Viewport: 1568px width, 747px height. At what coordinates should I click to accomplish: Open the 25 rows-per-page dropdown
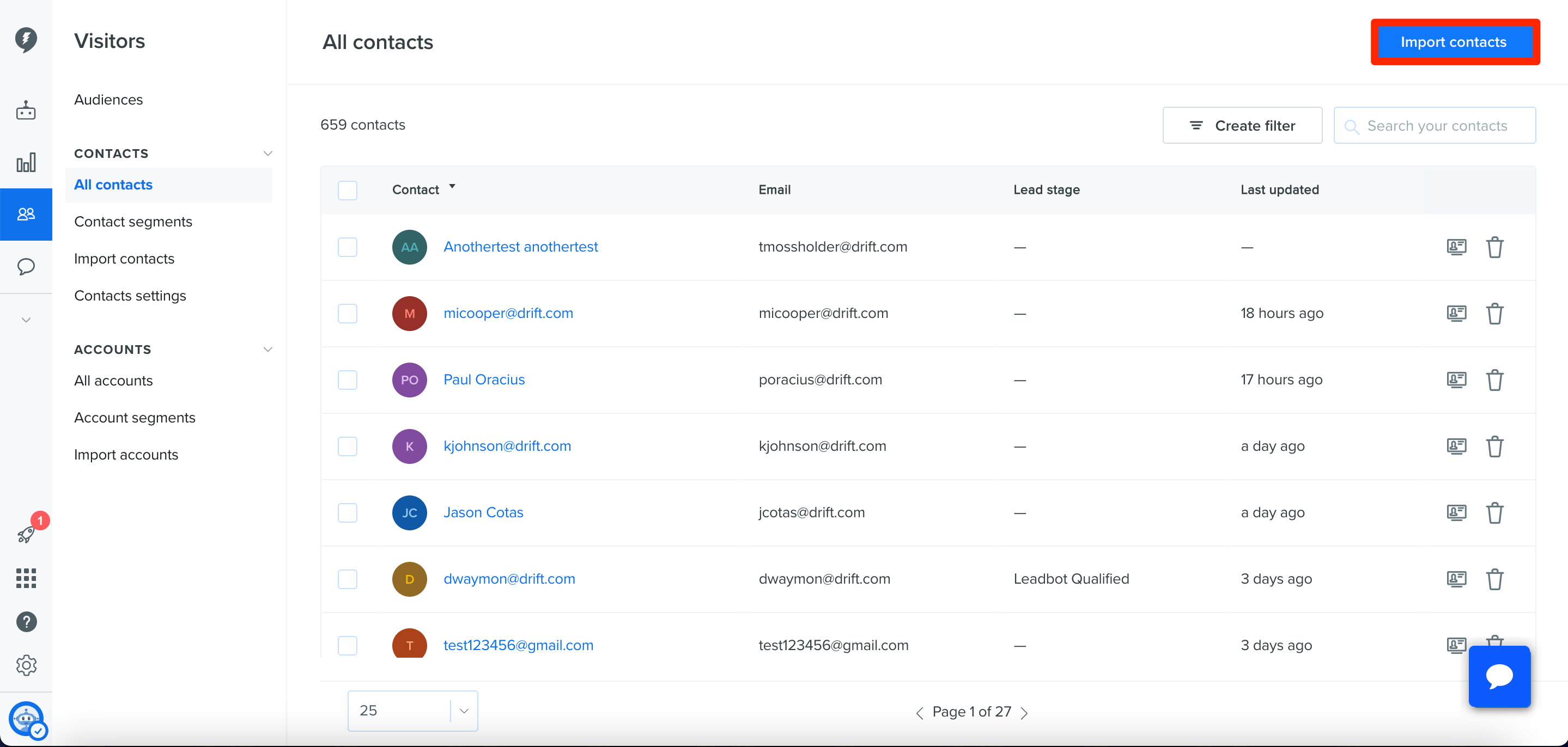point(412,711)
